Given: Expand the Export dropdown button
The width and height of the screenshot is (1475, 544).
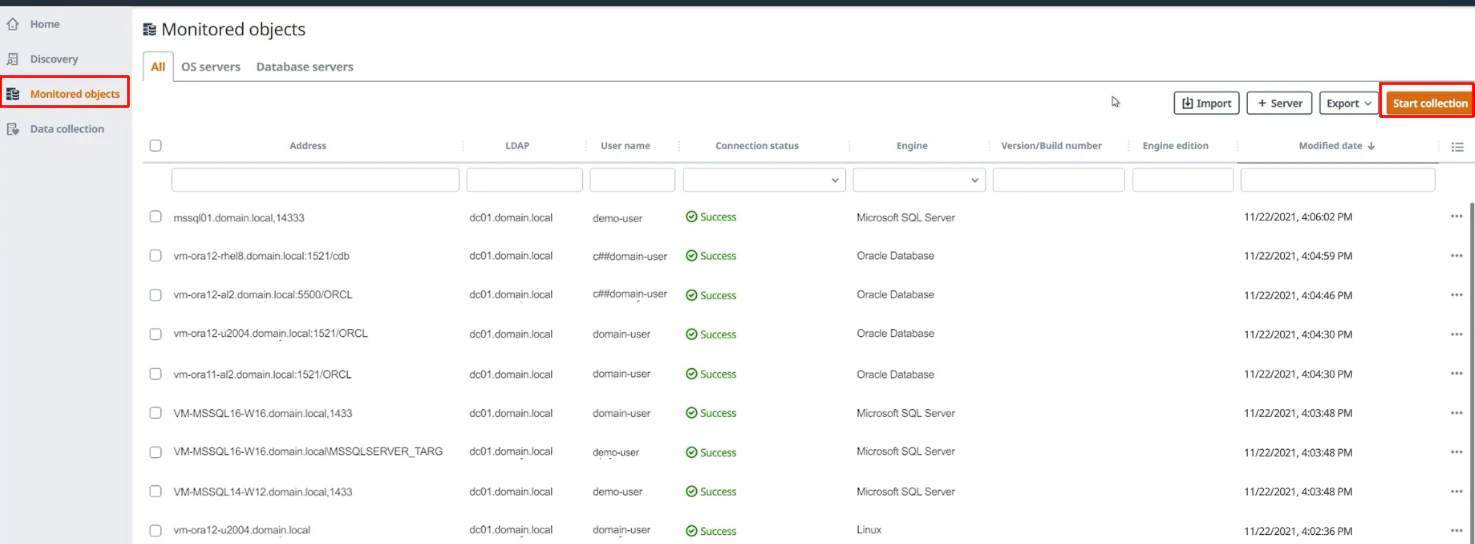Looking at the screenshot, I should tap(1348, 103).
